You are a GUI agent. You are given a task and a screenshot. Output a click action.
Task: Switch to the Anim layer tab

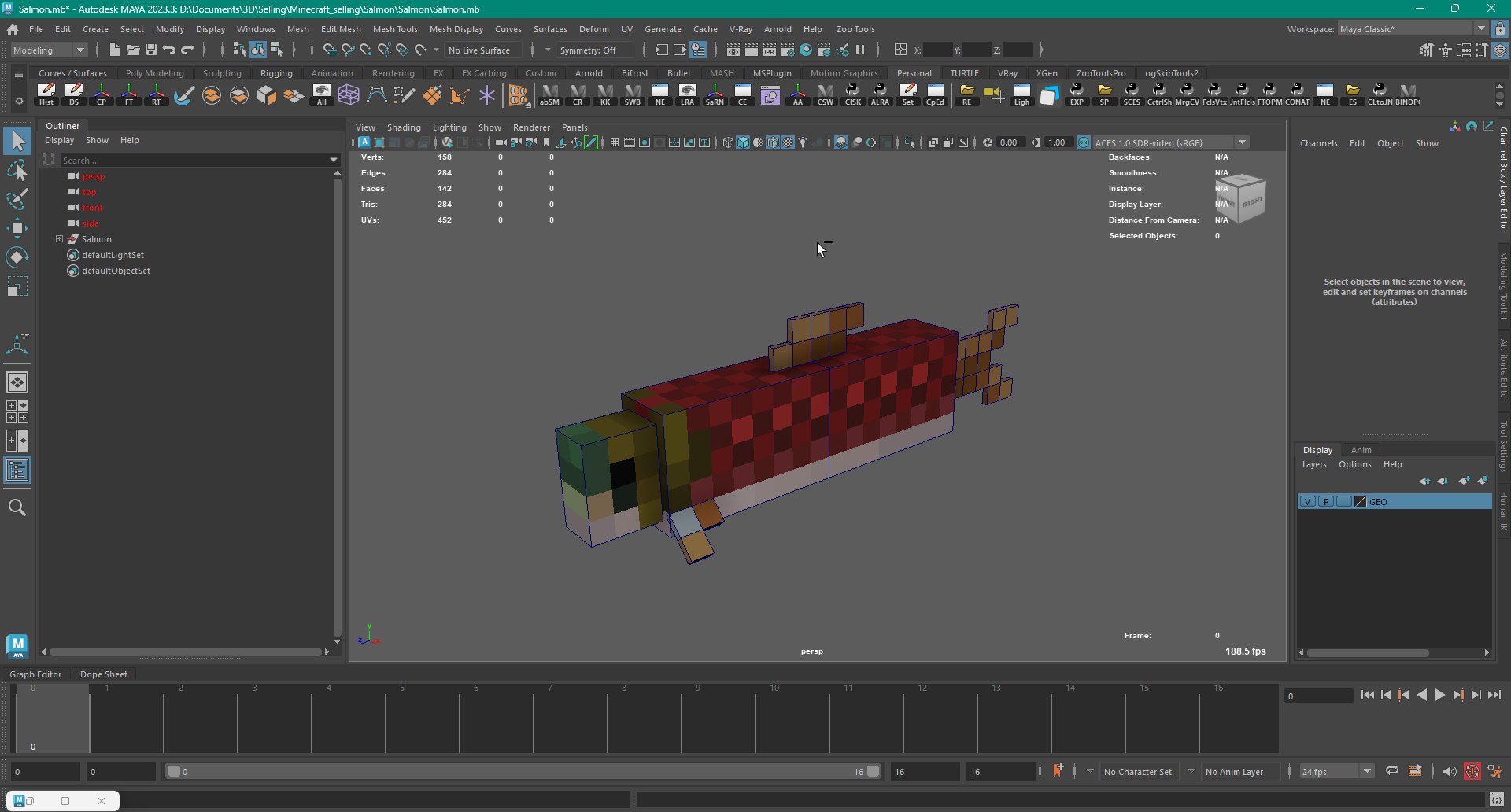[x=1361, y=450]
